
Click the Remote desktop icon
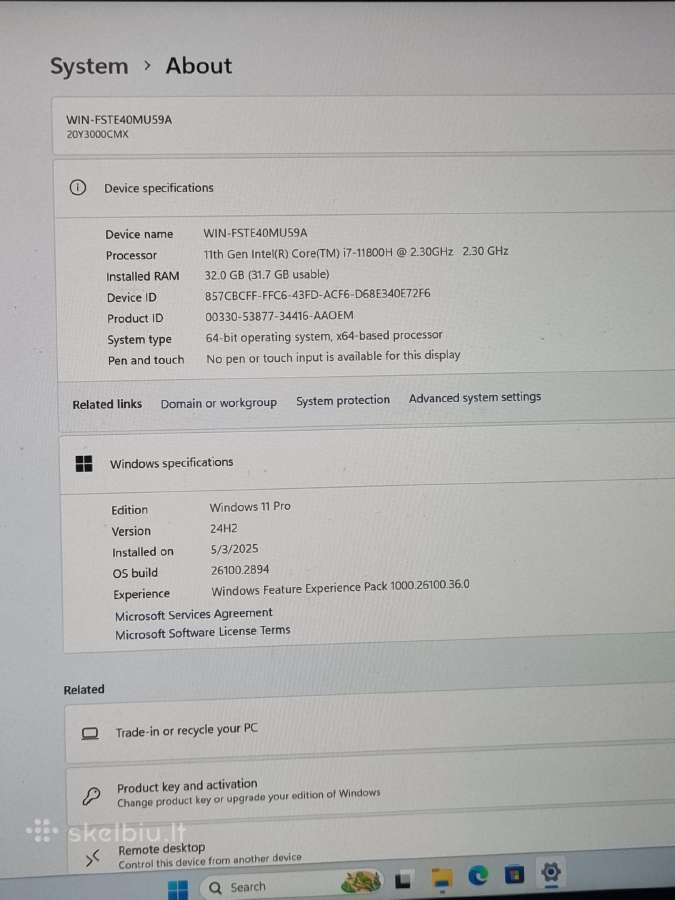pos(92,858)
